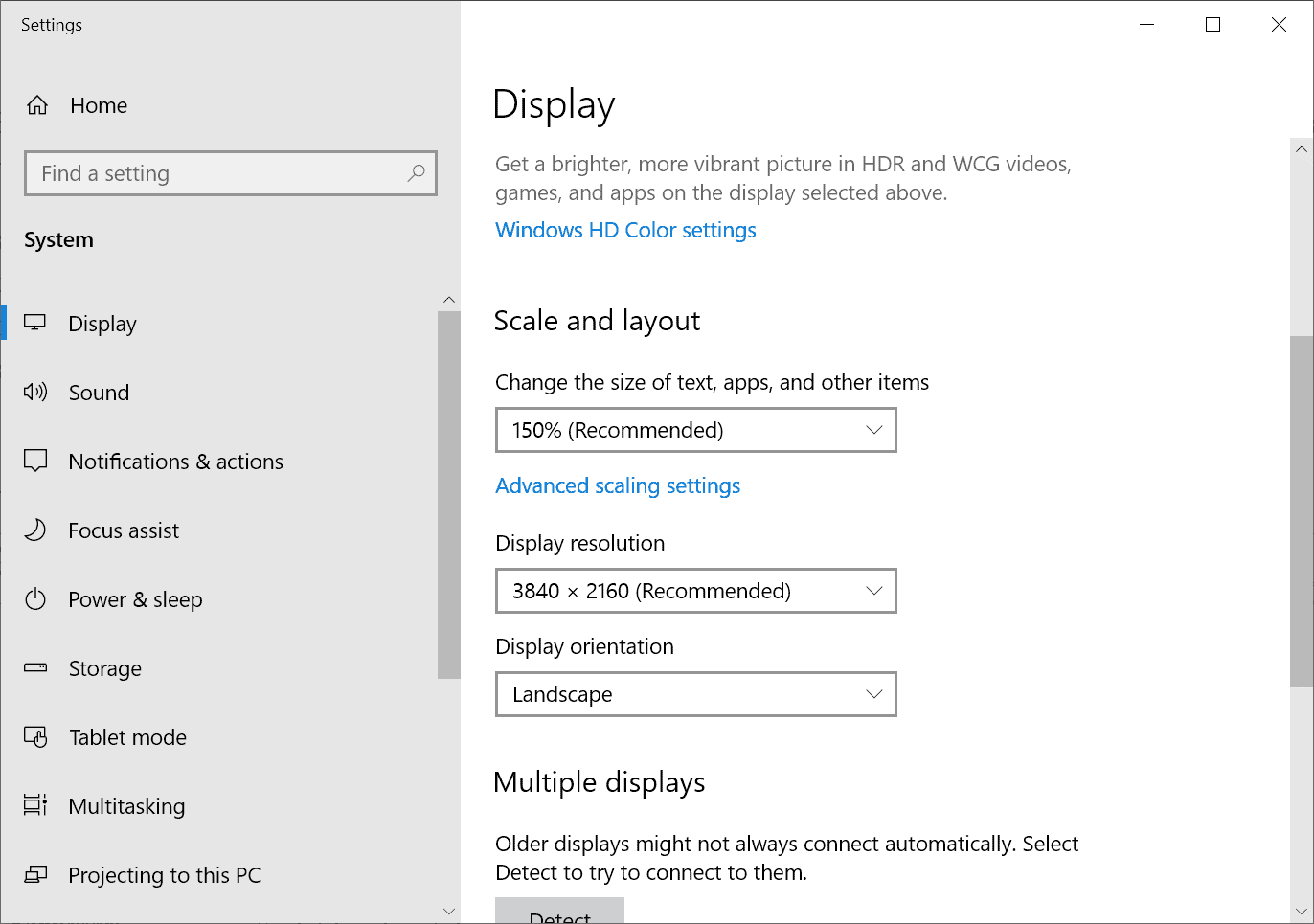Screen dimensions: 1314x924
Task: Click the Focus assist moon icon
Action: tap(35, 530)
